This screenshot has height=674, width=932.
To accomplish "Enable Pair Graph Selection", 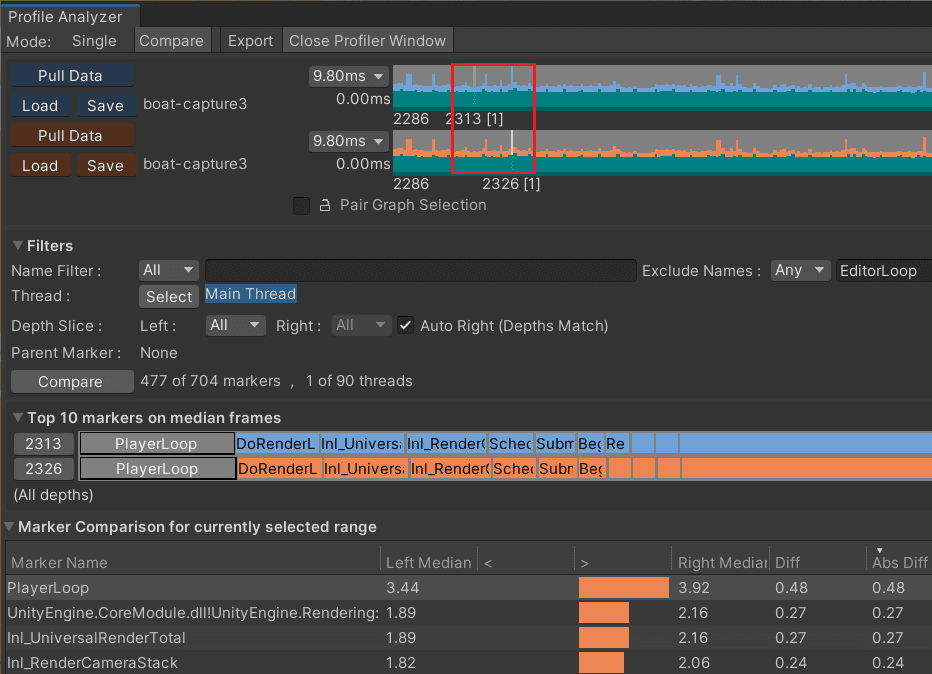I will [x=301, y=205].
